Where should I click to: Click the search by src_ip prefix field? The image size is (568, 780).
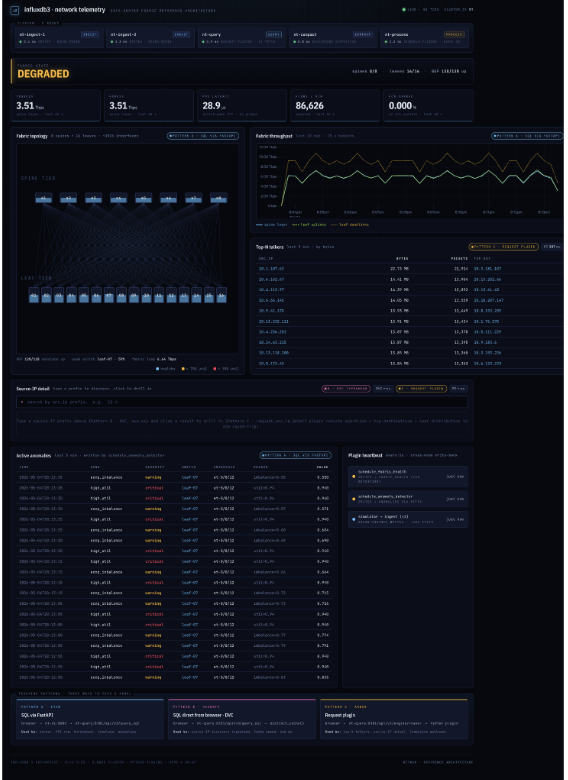tap(242, 402)
